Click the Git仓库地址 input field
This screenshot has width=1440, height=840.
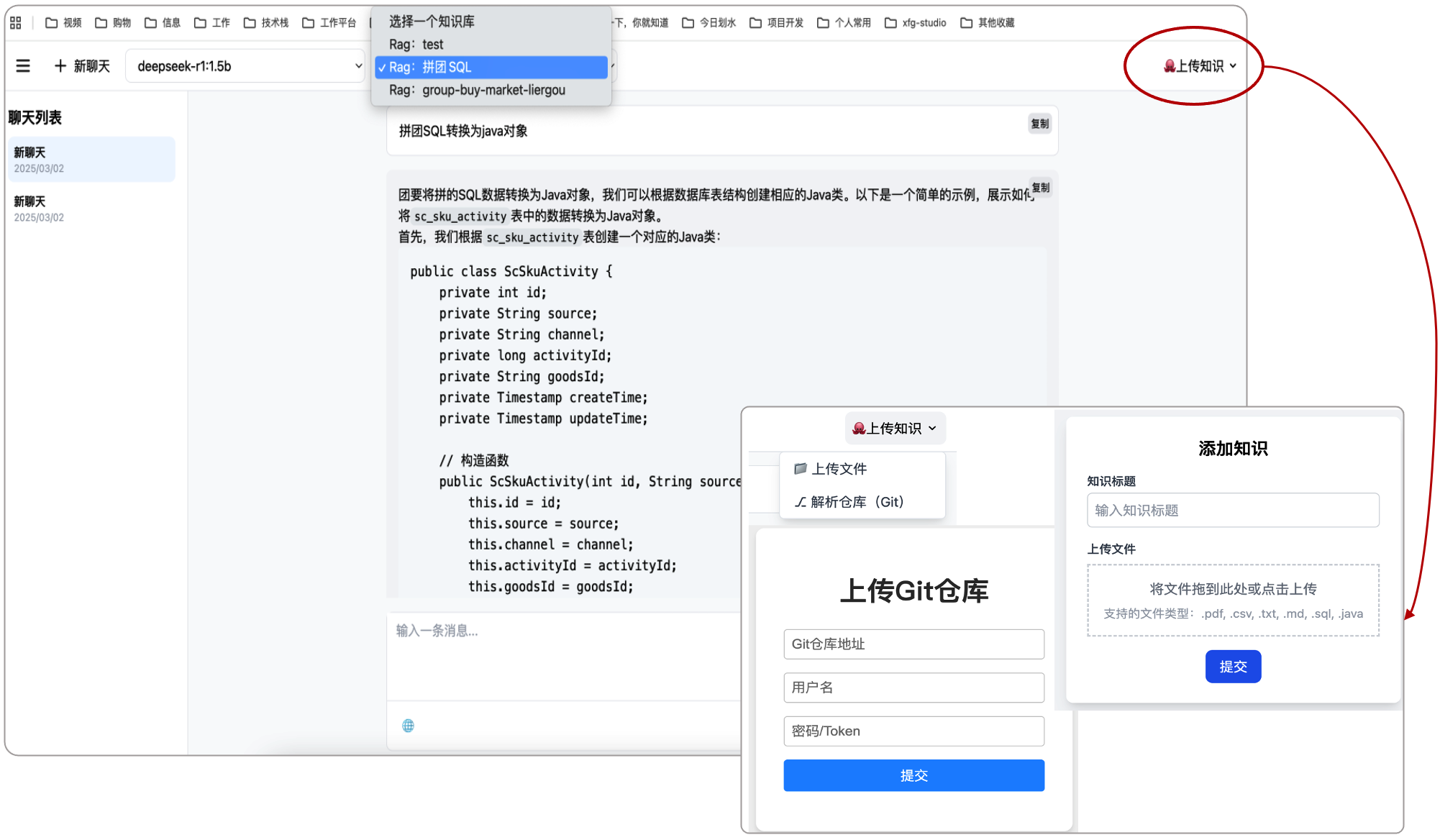(x=913, y=644)
